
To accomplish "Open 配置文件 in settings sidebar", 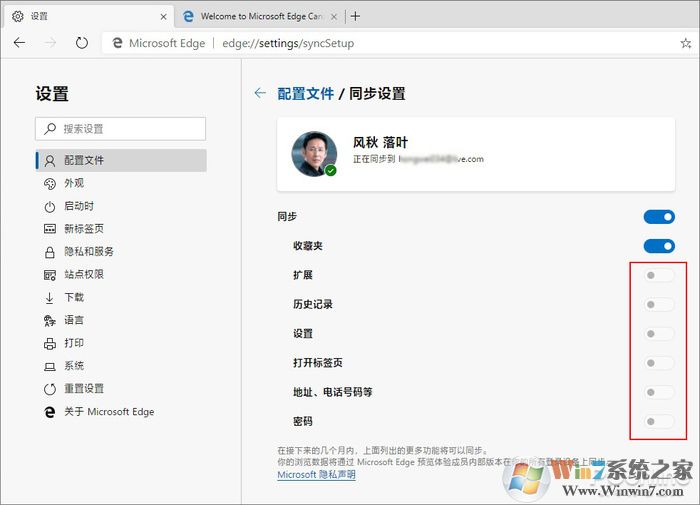I will click(x=121, y=160).
